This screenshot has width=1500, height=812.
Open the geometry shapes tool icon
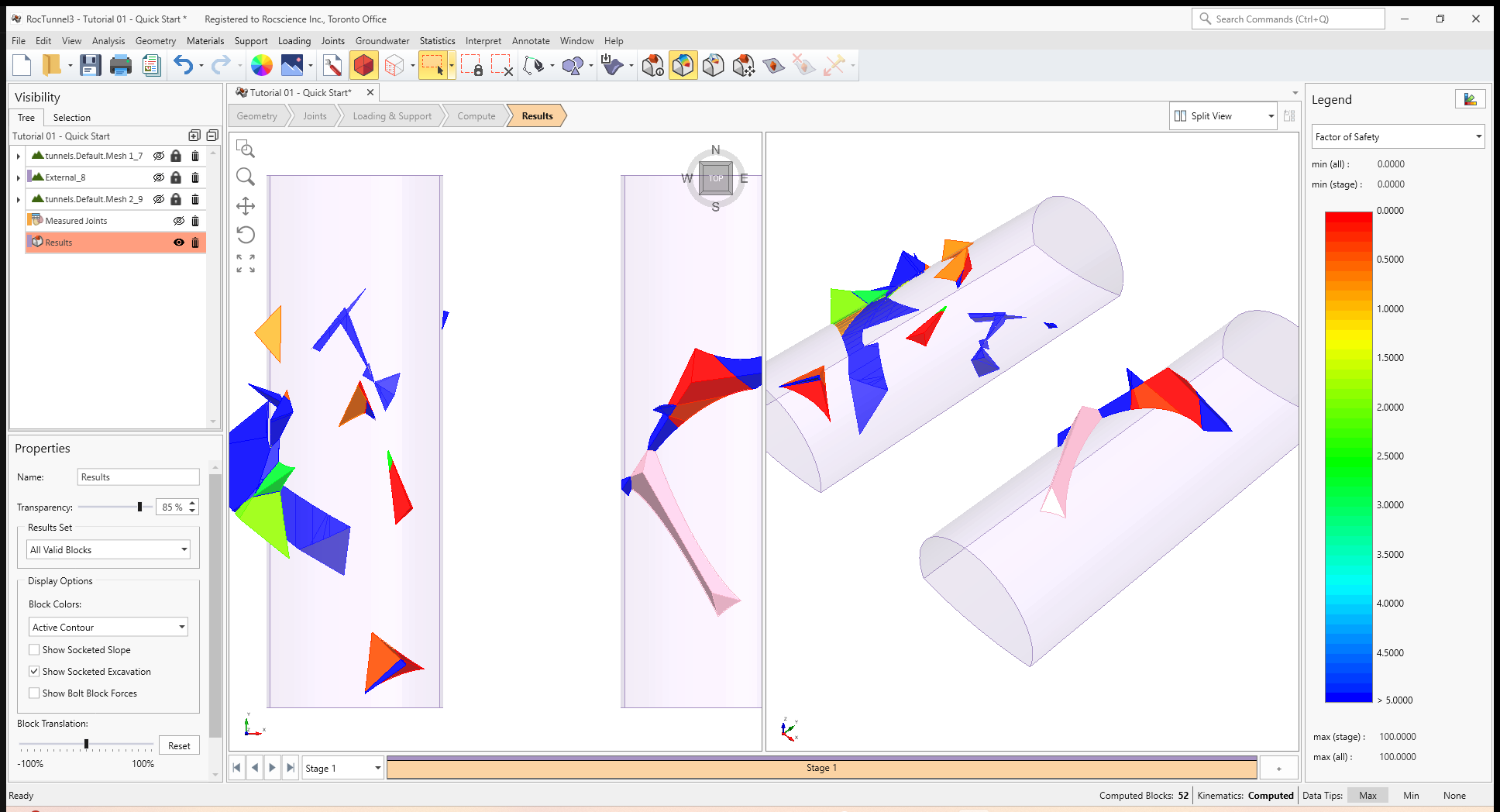[x=573, y=66]
